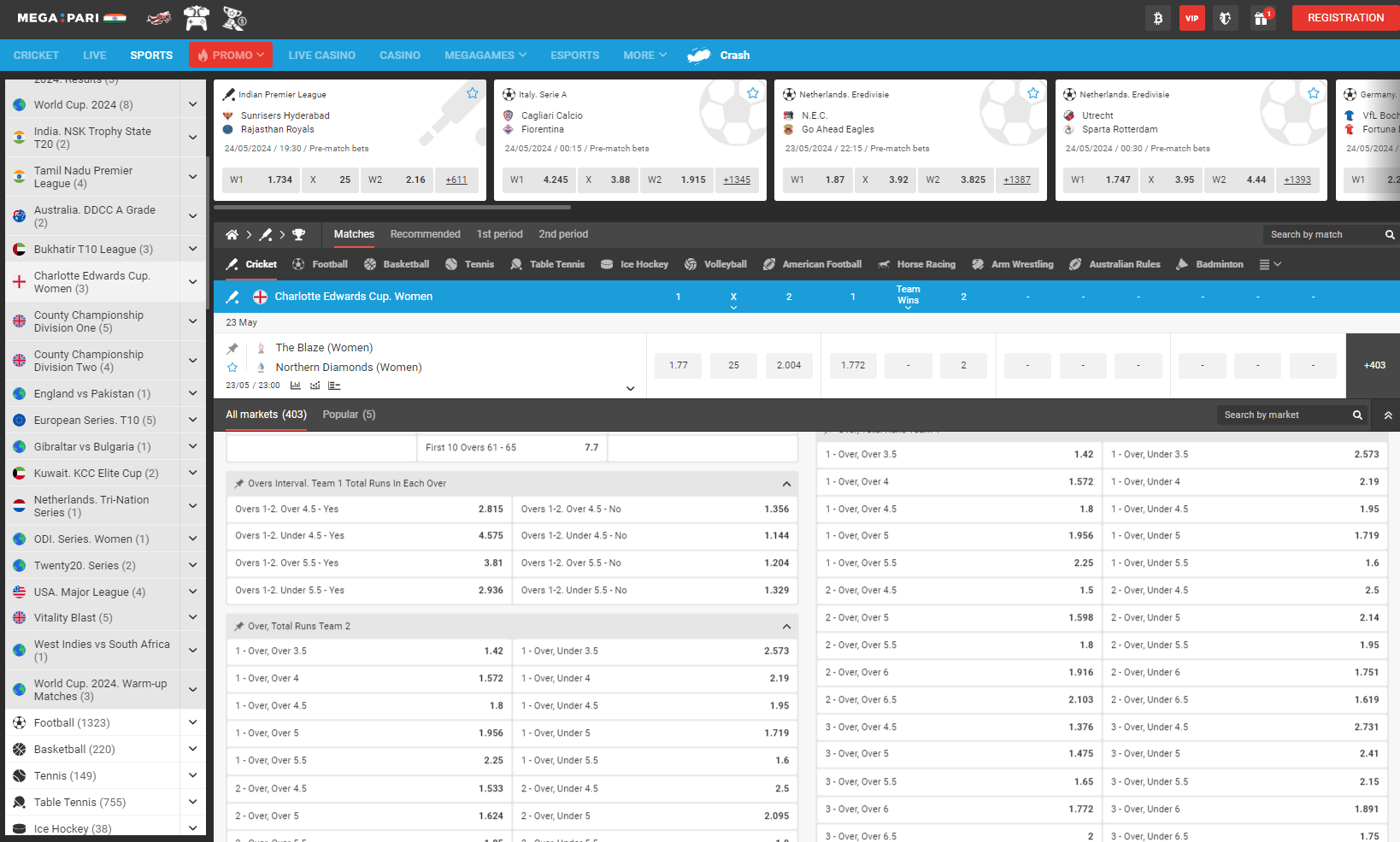Screen dimensions: 1400x842
Task: Select Overs 1-2. Over 4.5 - Yes odds
Action: [x=369, y=509]
